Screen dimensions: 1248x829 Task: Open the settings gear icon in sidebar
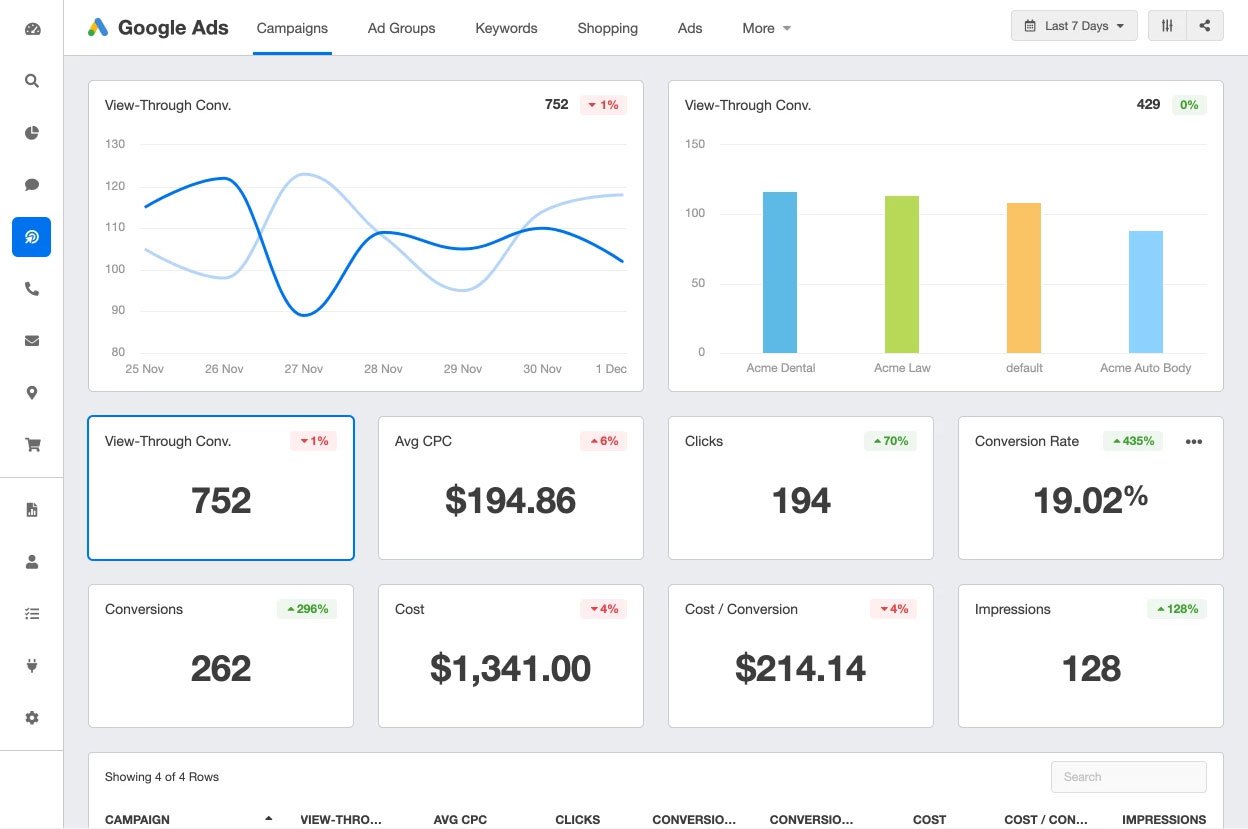32,718
